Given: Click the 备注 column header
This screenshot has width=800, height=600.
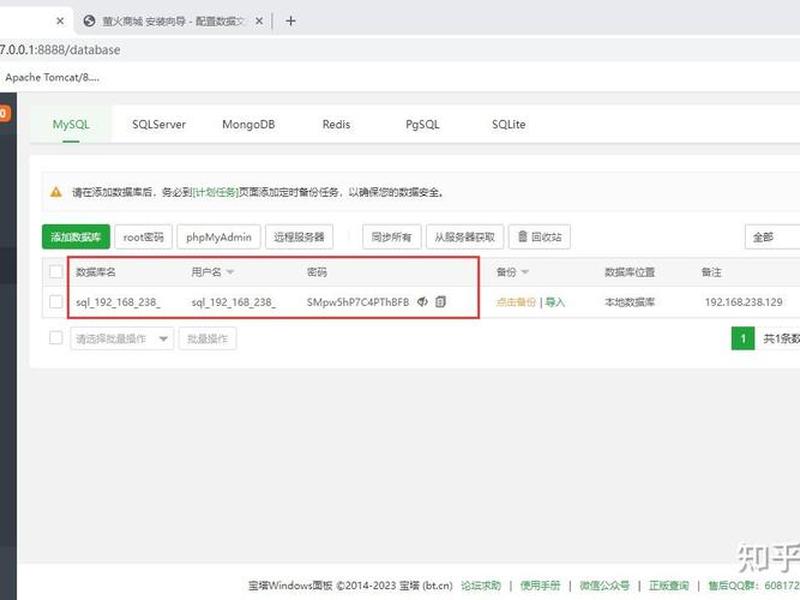Looking at the screenshot, I should pyautogui.click(x=712, y=272).
